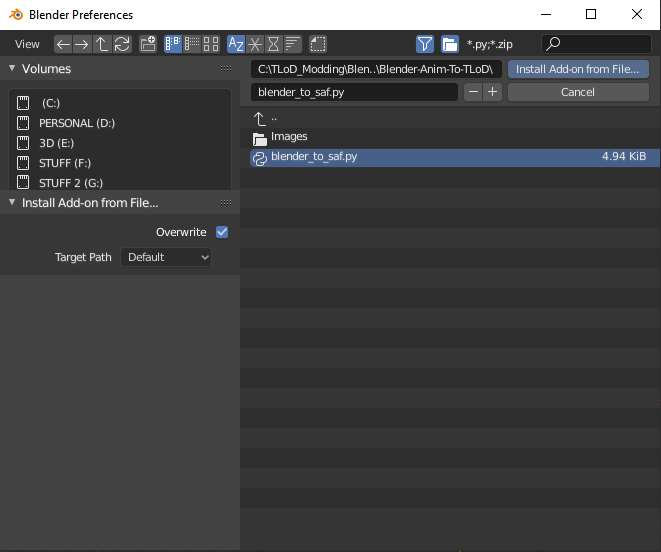This screenshot has width=661, height=552.
Task: Click drive icon next to (C:)
Action: [23, 103]
